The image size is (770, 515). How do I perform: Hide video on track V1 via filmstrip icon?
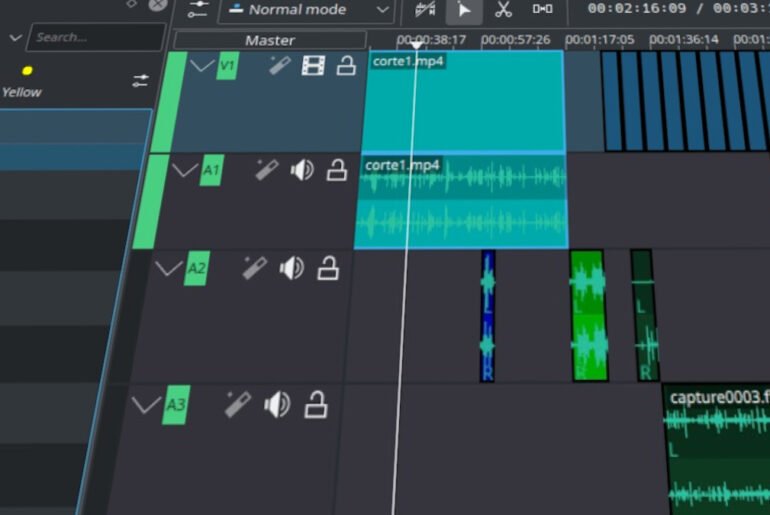coord(313,66)
